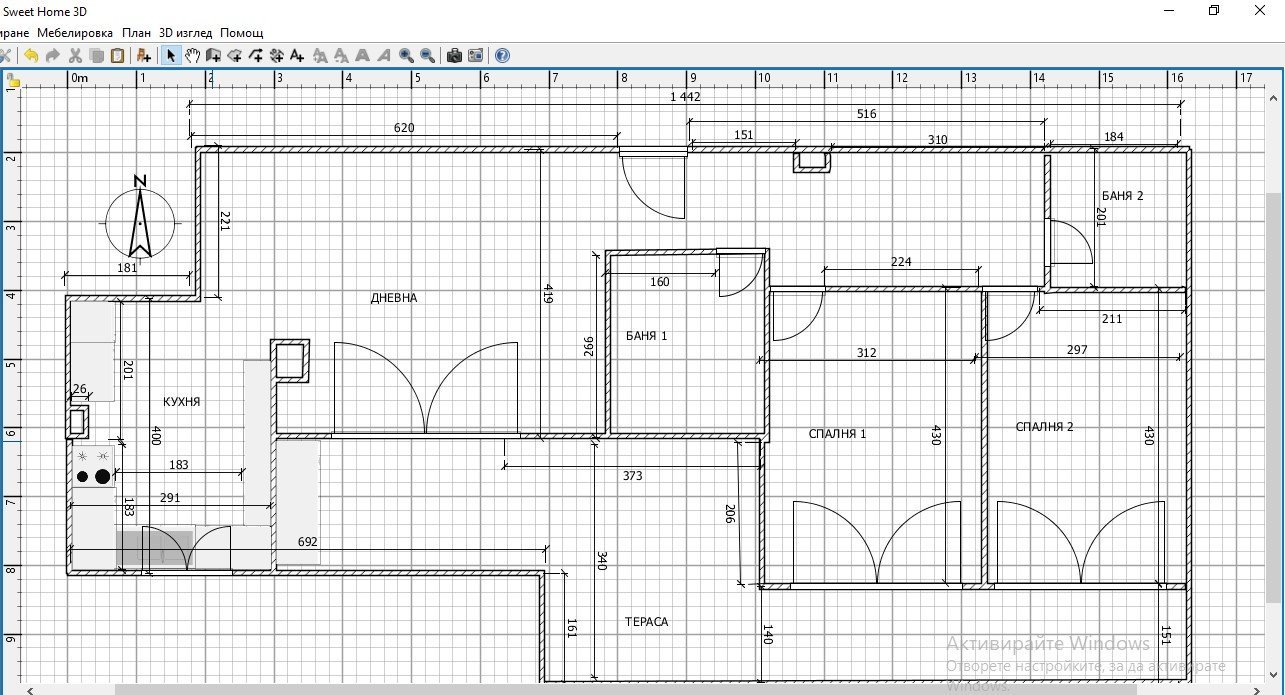Switch to the Pan hand tool
Viewport: 1285px width, 695px height.
192,56
